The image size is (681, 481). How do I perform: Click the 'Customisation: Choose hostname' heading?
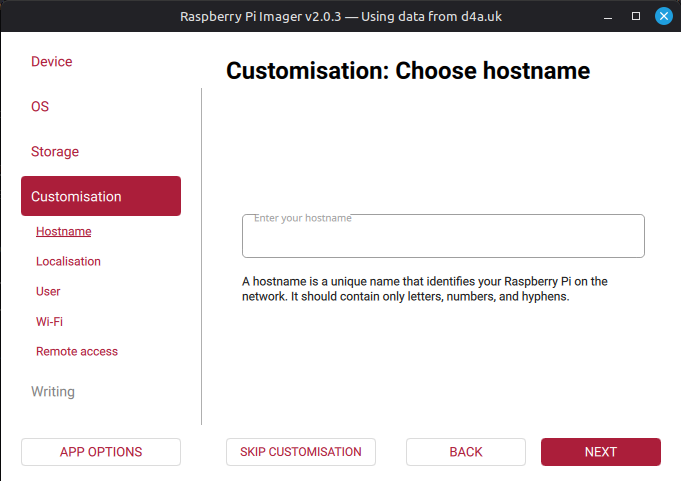(408, 71)
